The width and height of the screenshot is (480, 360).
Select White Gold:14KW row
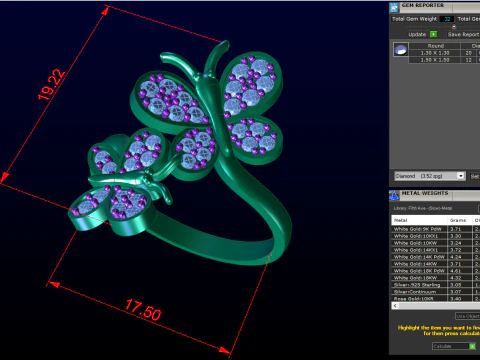436,264
